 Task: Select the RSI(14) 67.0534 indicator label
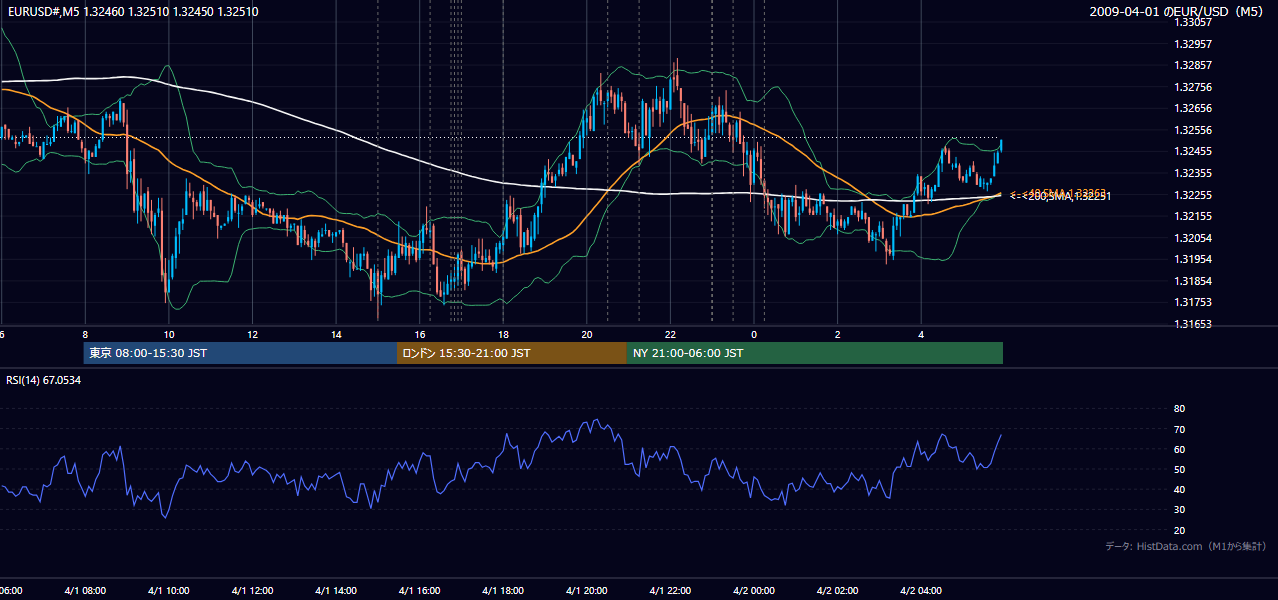point(43,380)
